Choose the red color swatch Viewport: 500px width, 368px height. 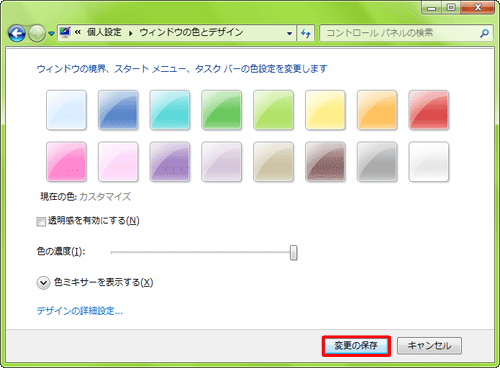(x=429, y=110)
